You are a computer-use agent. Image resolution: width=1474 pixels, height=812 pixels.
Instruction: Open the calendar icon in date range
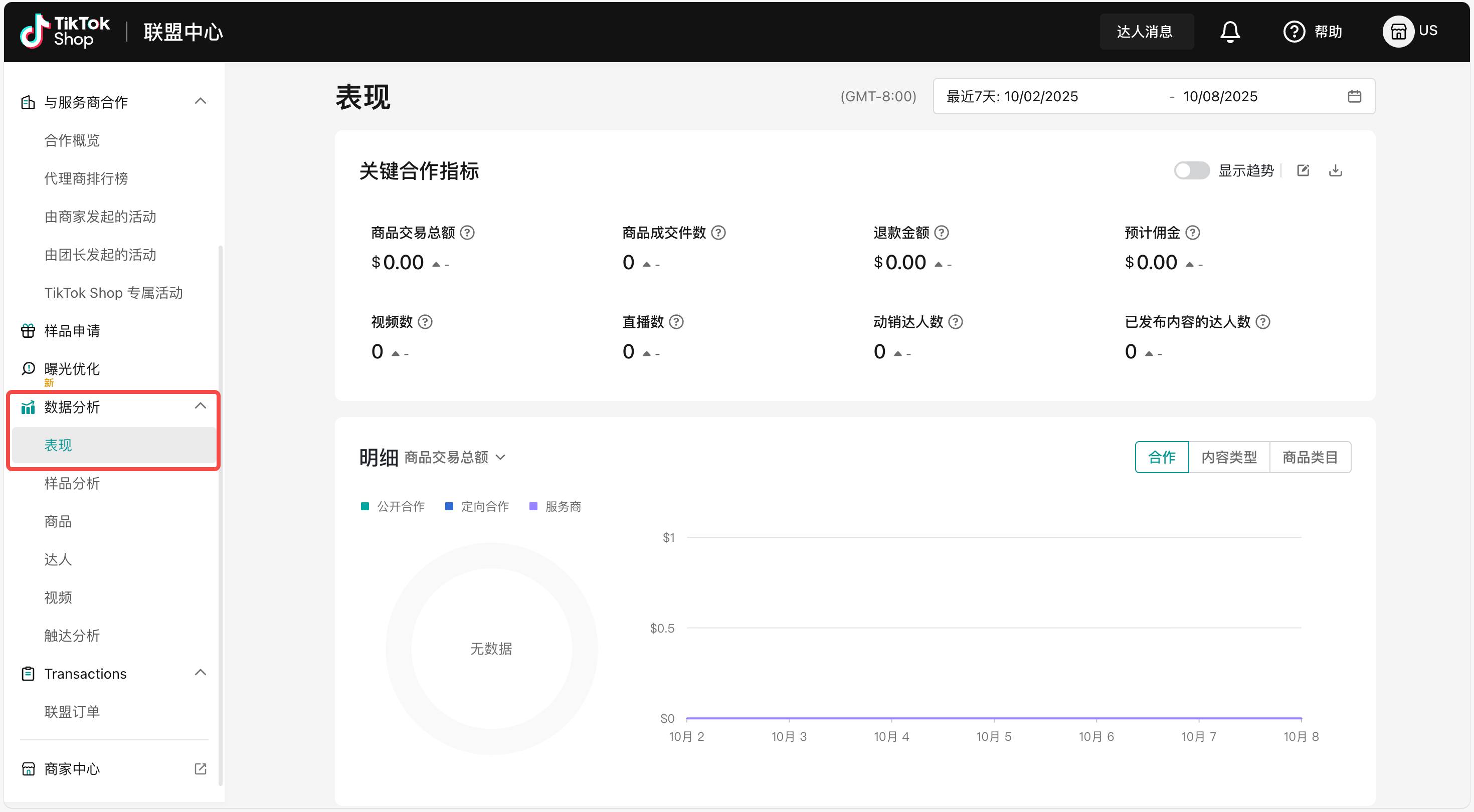click(x=1354, y=96)
